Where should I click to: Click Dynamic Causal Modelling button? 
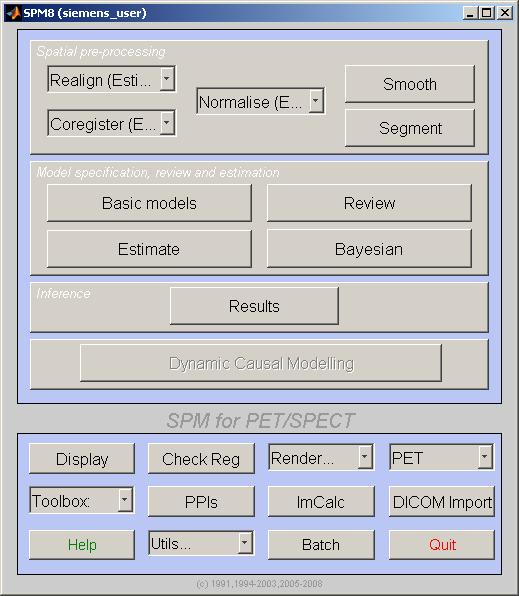click(x=261, y=363)
